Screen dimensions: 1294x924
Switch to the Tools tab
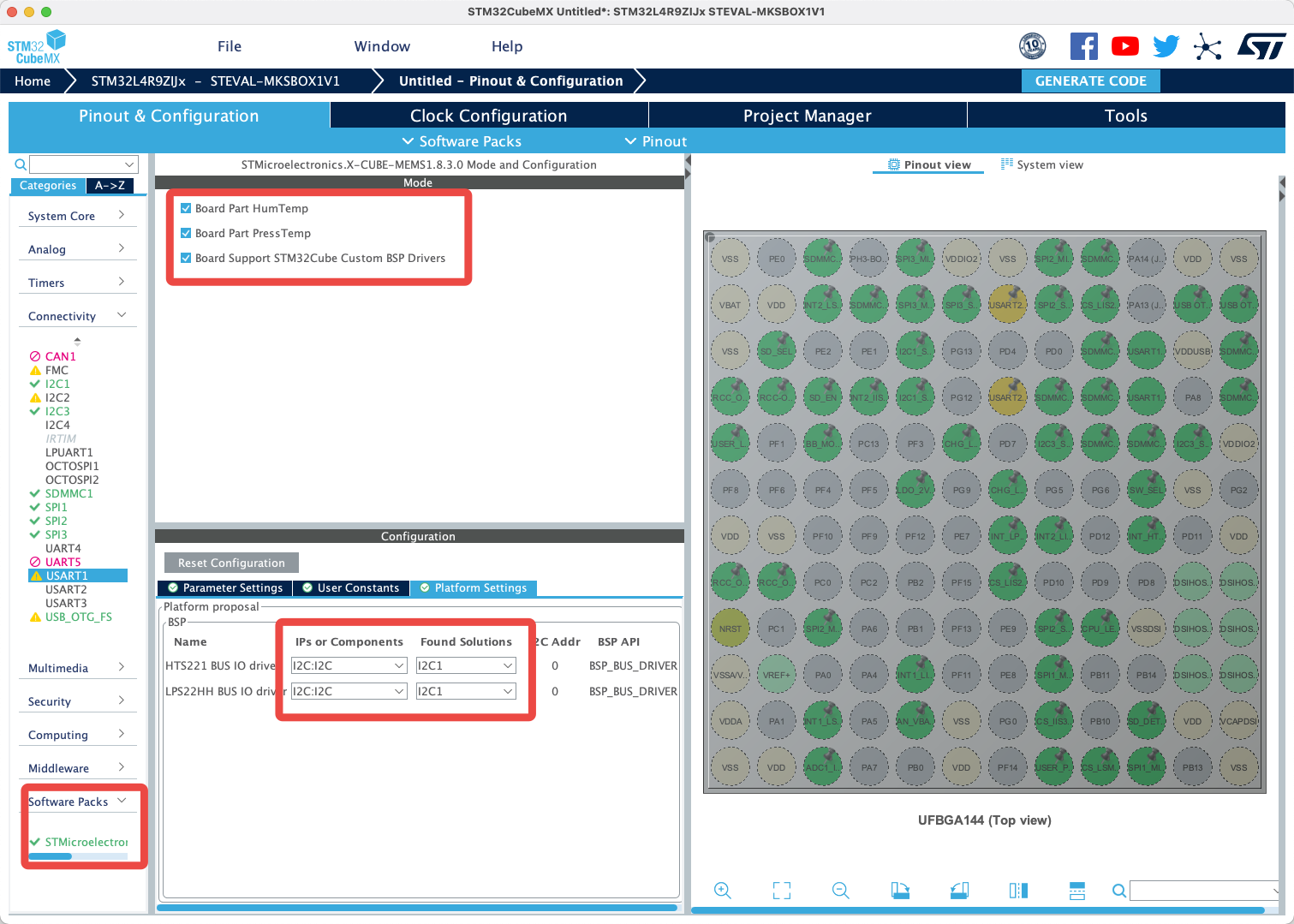(1126, 116)
